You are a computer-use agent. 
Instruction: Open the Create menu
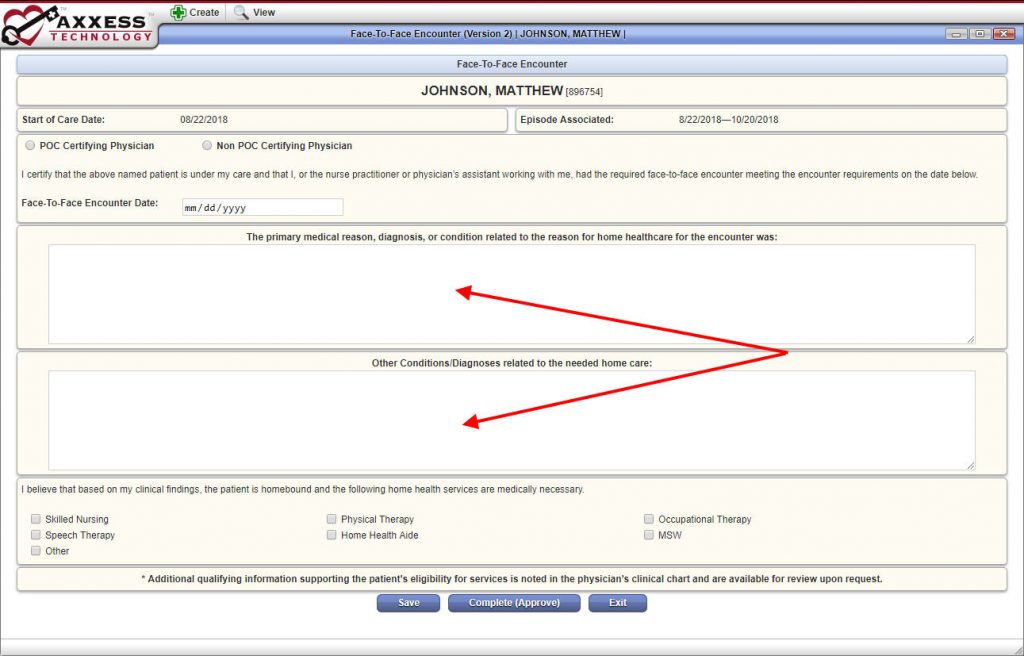tap(195, 12)
